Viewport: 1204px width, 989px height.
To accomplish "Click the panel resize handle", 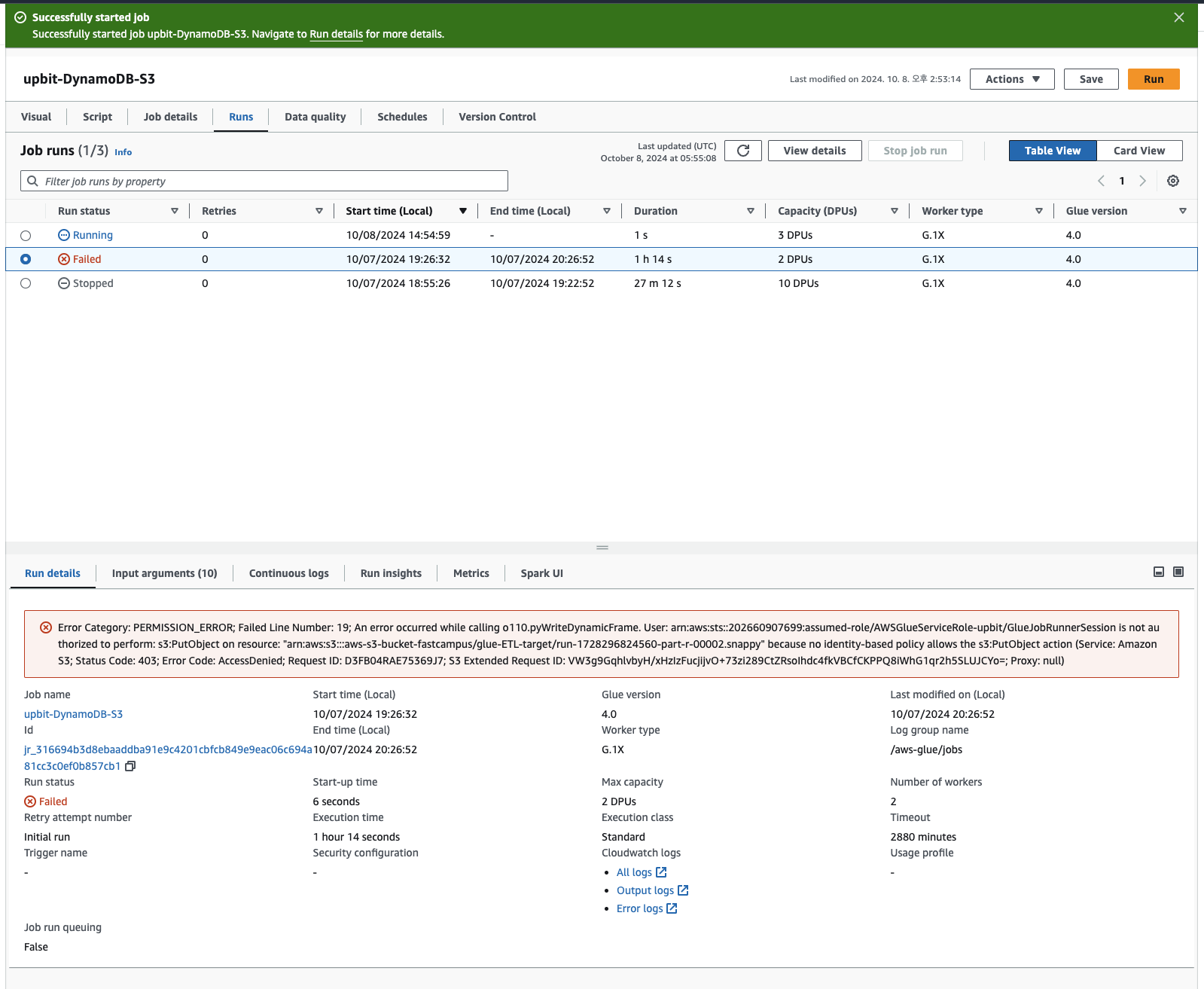I will click(x=602, y=548).
